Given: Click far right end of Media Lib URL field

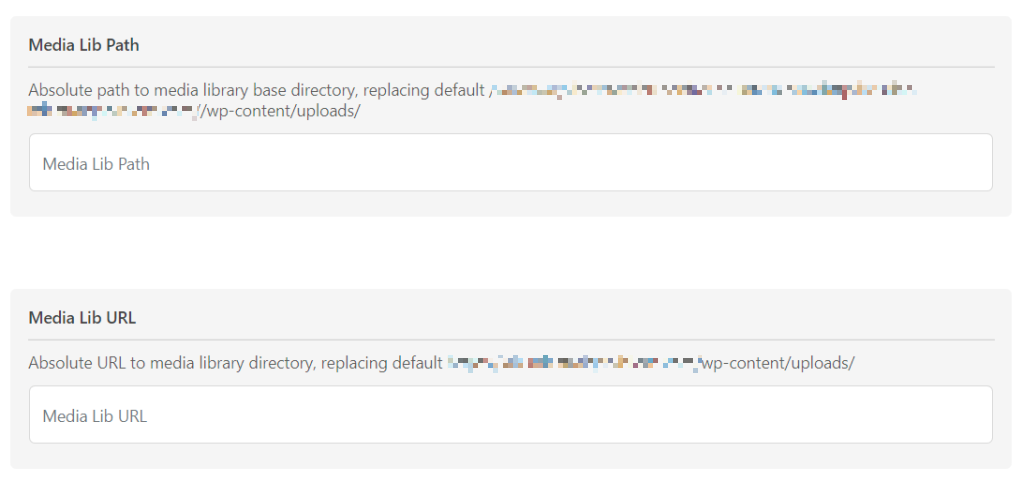Looking at the screenshot, I should click(x=975, y=415).
